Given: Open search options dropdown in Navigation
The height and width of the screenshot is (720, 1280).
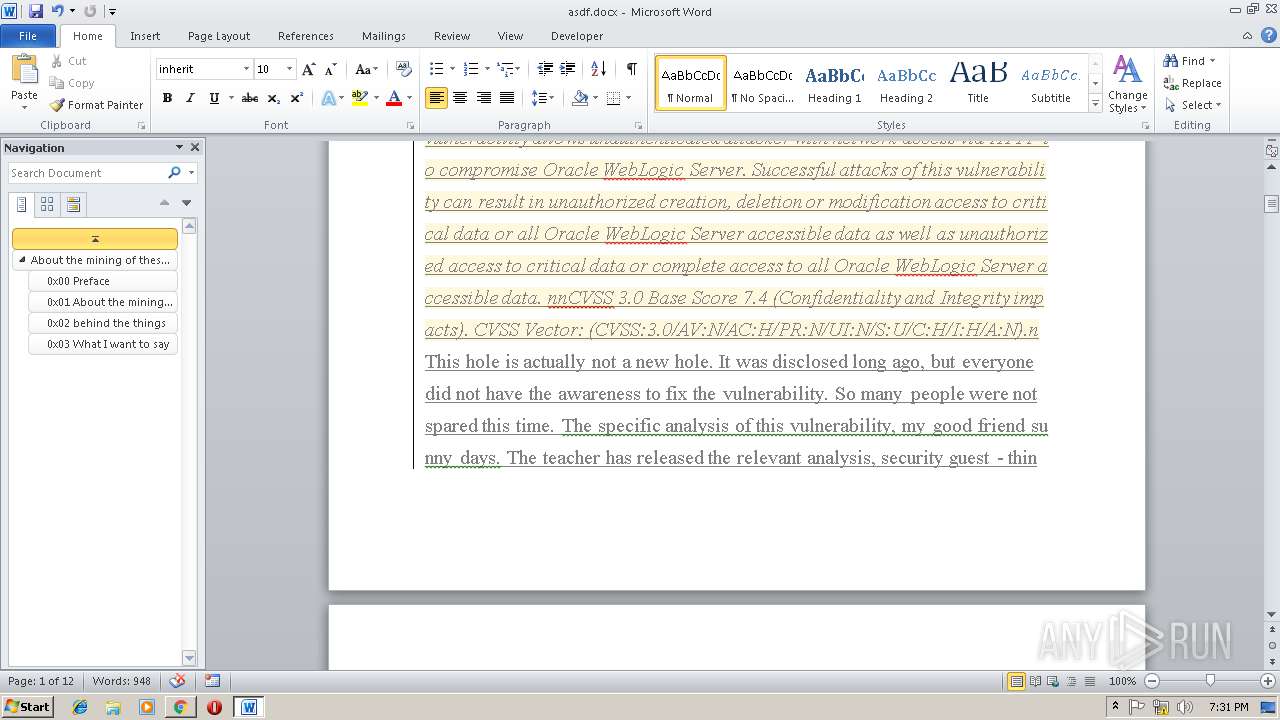Looking at the screenshot, I should pyautogui.click(x=192, y=173).
